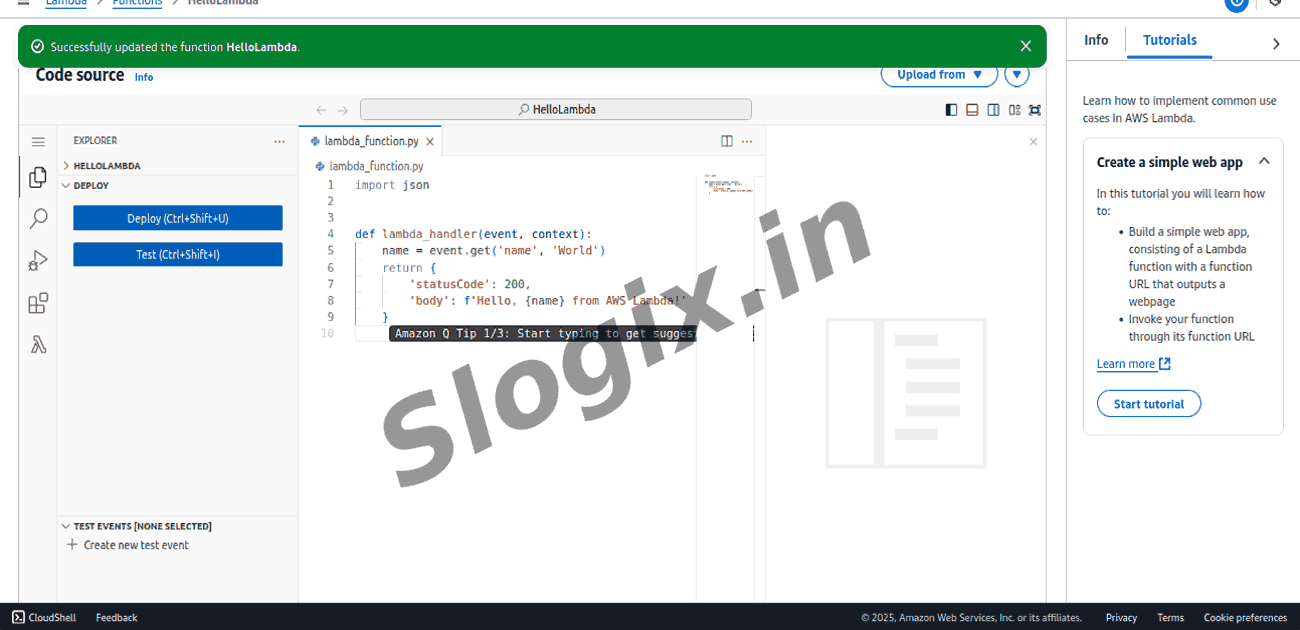Click the hamburger menu above activity bar
Image resolution: width=1300 pixels, height=630 pixels.
coord(38,142)
